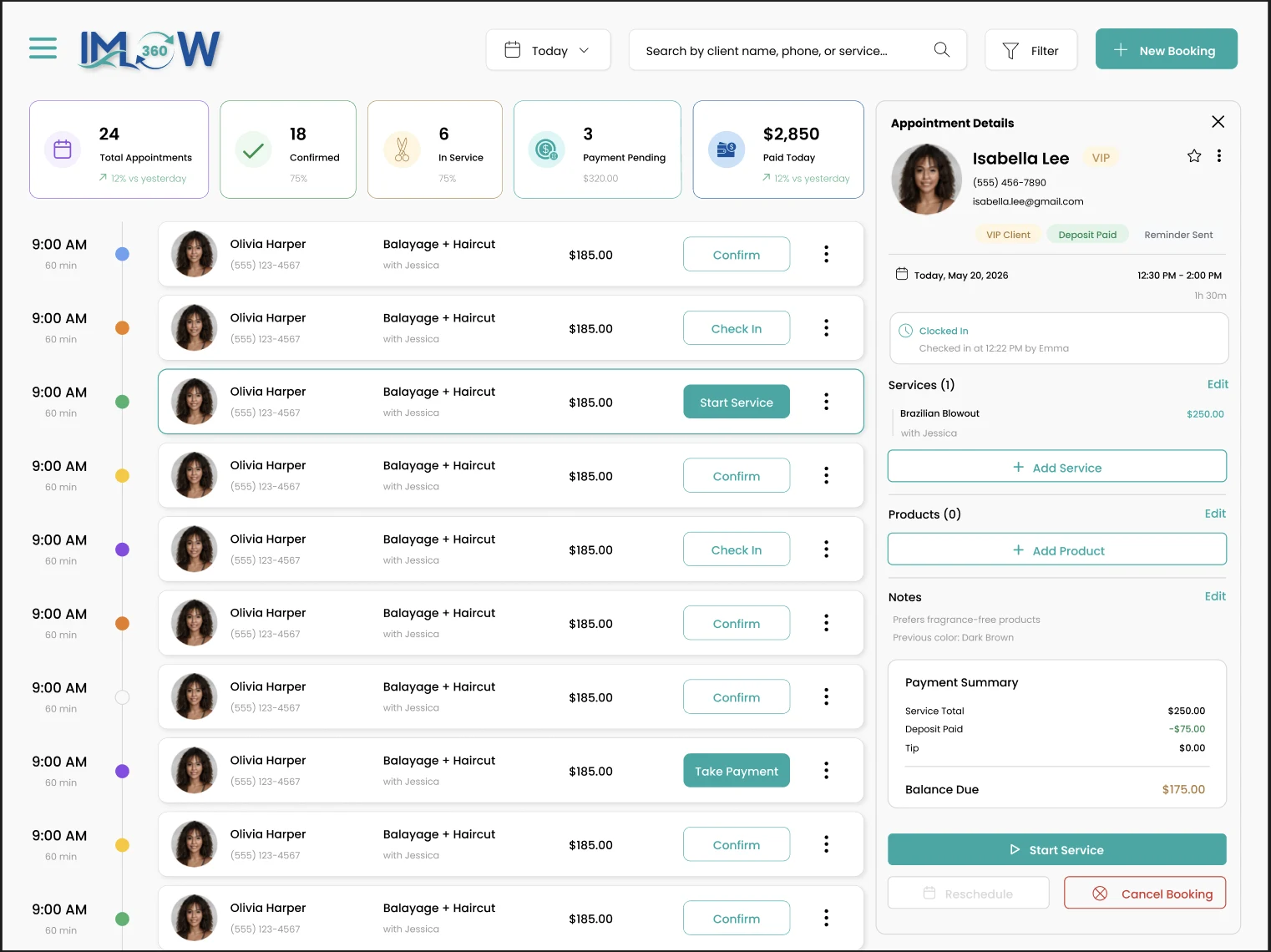
Task: Click the calendar icon on Total Appointments card
Action: click(63, 149)
